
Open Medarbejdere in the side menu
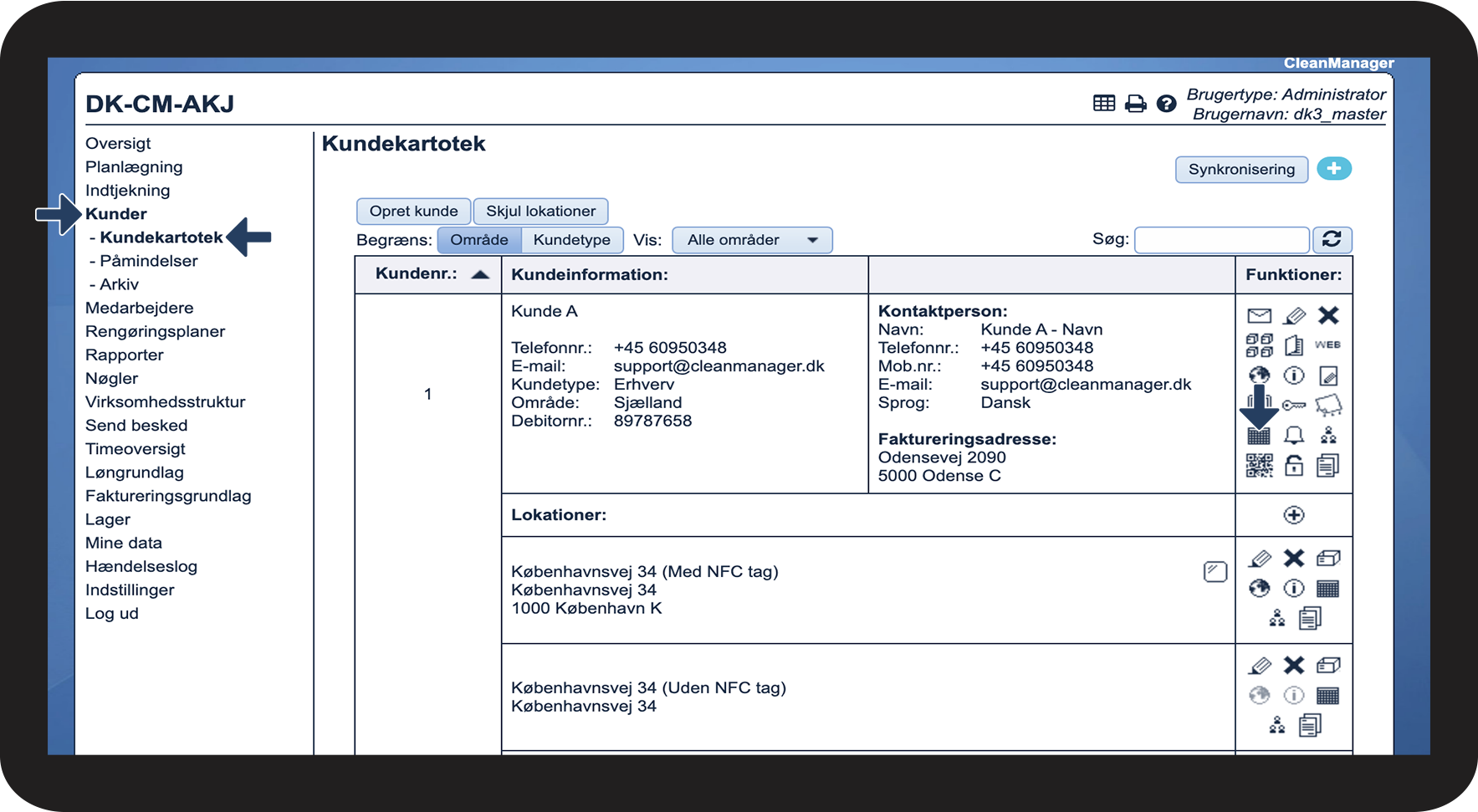(139, 308)
